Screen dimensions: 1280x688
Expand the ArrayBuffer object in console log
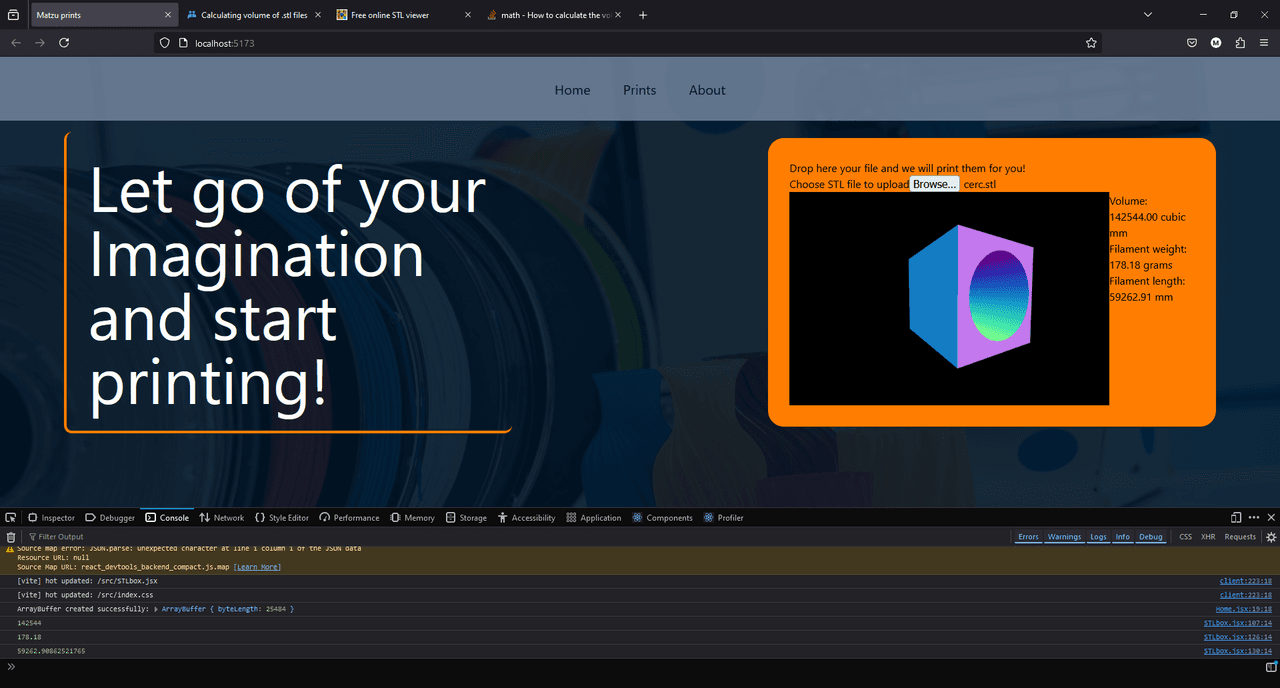click(156, 609)
